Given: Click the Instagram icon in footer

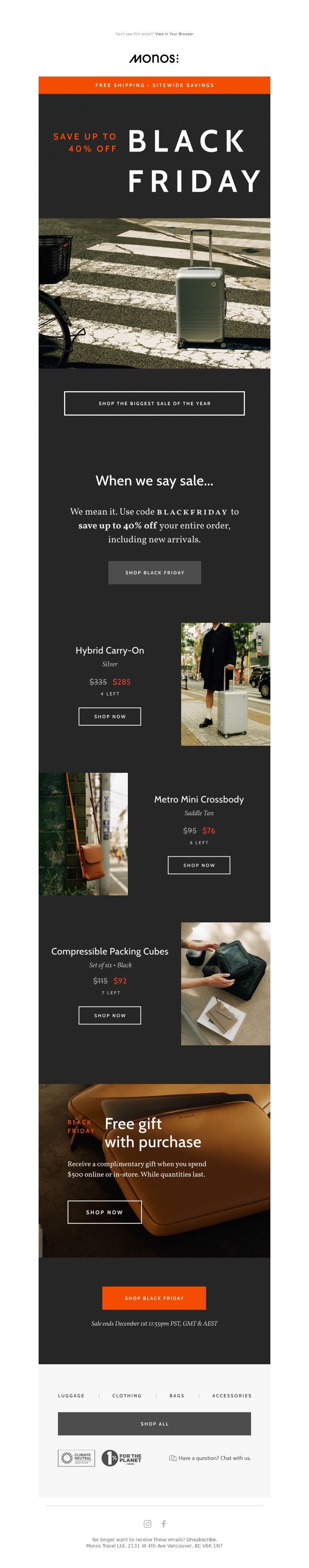Looking at the screenshot, I should pos(147,1524).
